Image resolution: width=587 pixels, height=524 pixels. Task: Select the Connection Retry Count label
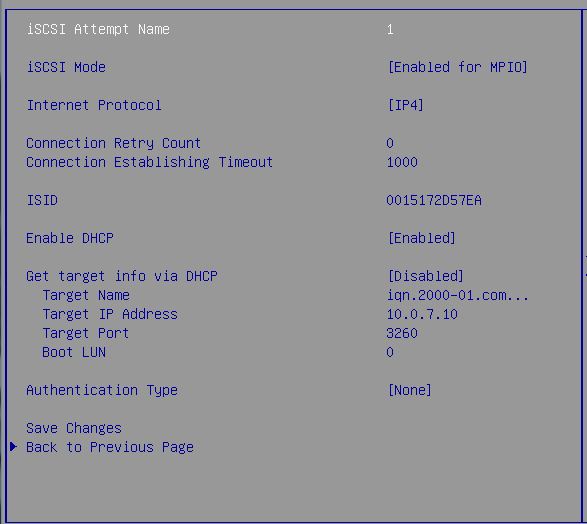[113, 143]
